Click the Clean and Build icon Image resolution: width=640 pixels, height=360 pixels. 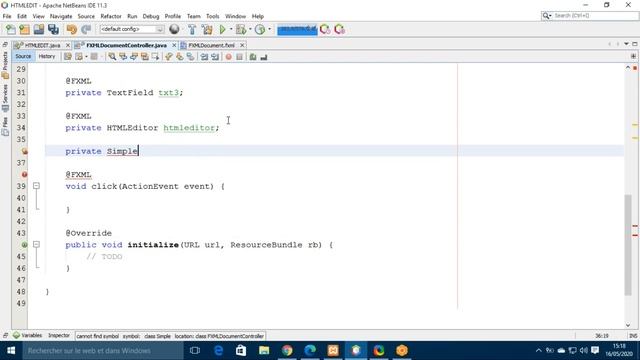pyautogui.click(x=207, y=29)
